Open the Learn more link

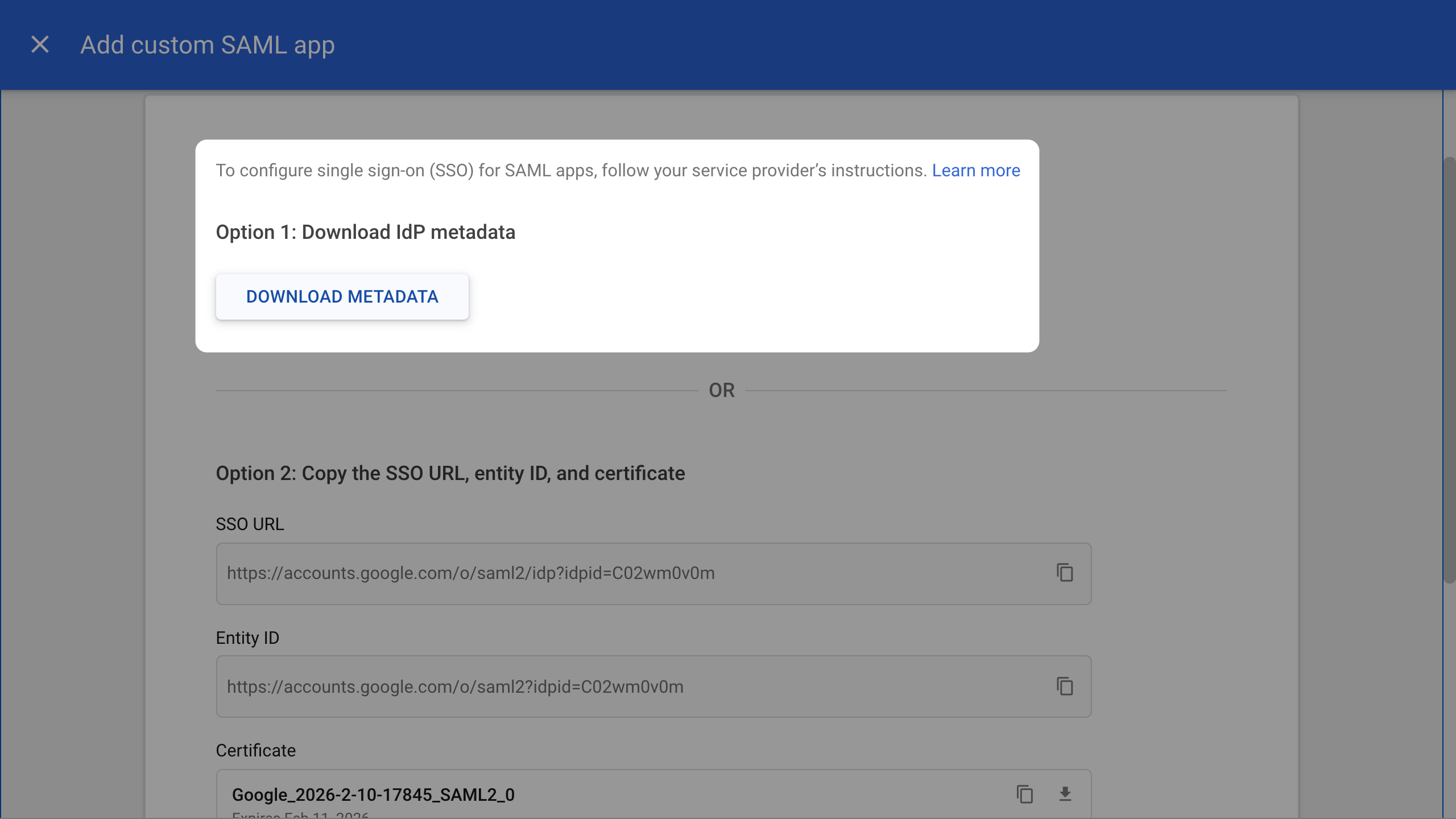[x=975, y=171]
